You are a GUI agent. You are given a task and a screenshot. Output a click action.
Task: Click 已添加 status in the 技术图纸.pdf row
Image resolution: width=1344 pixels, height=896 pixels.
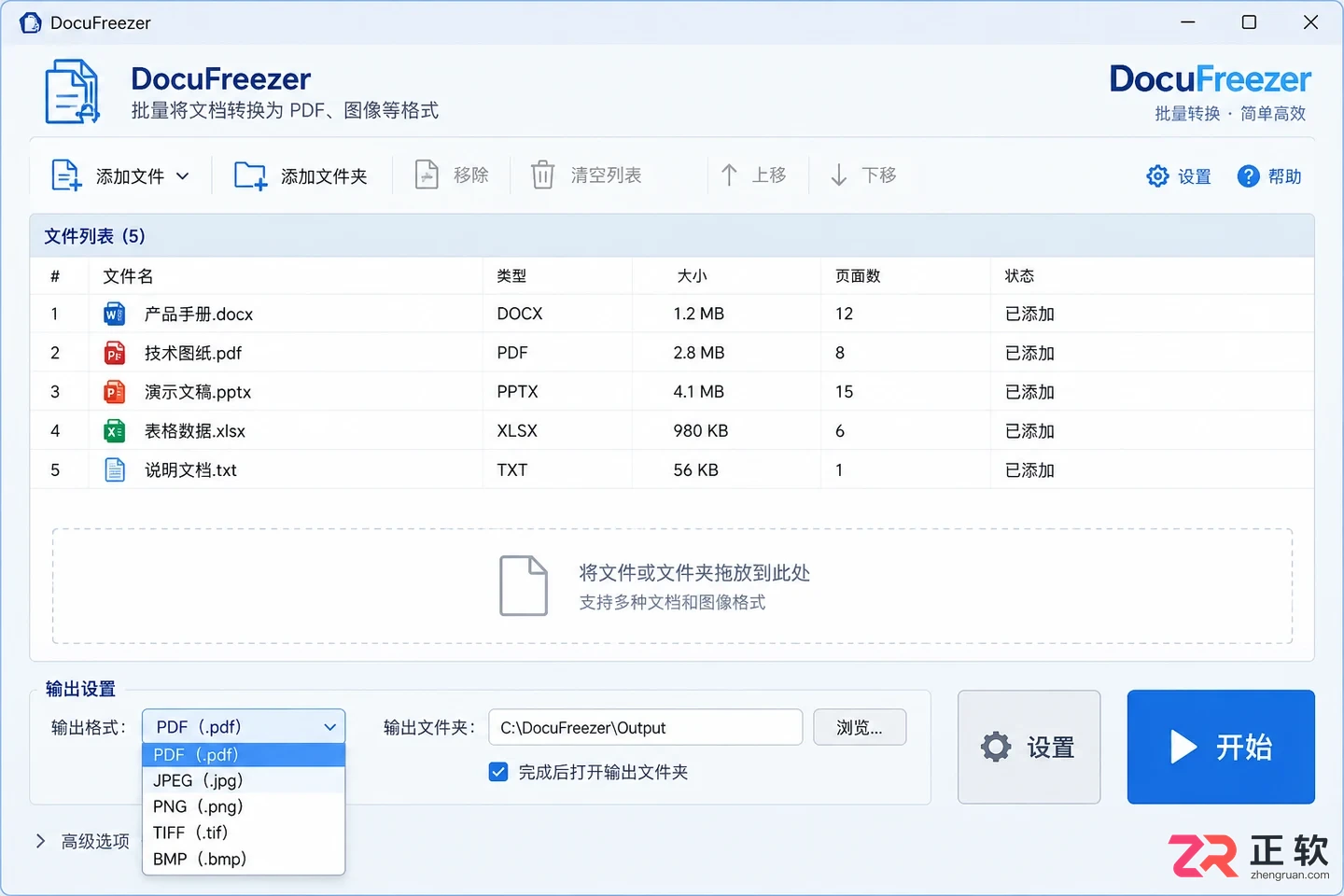pyautogui.click(x=1029, y=353)
